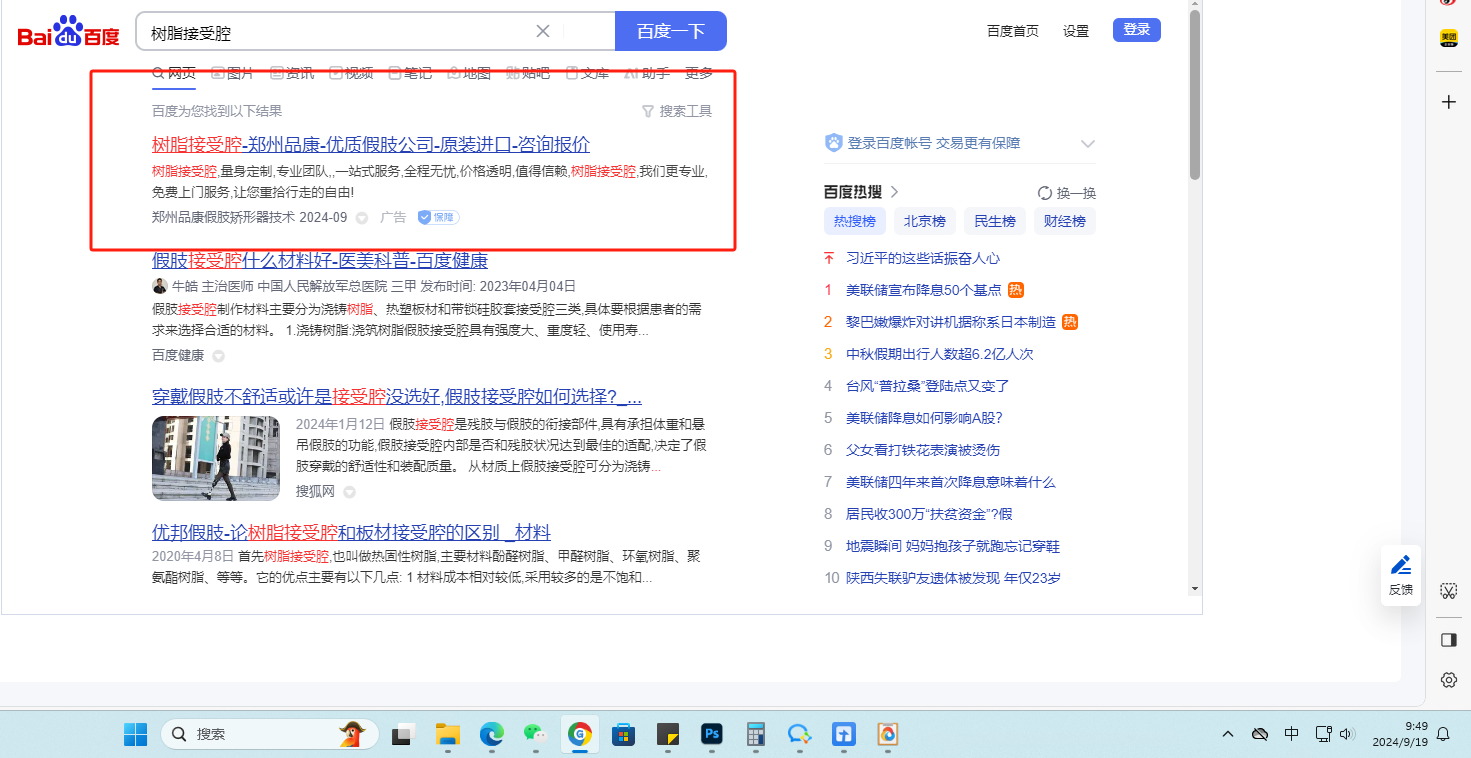Expand arrow next to 百度热搜 heading
Image resolution: width=1471 pixels, height=758 pixels.
895,192
